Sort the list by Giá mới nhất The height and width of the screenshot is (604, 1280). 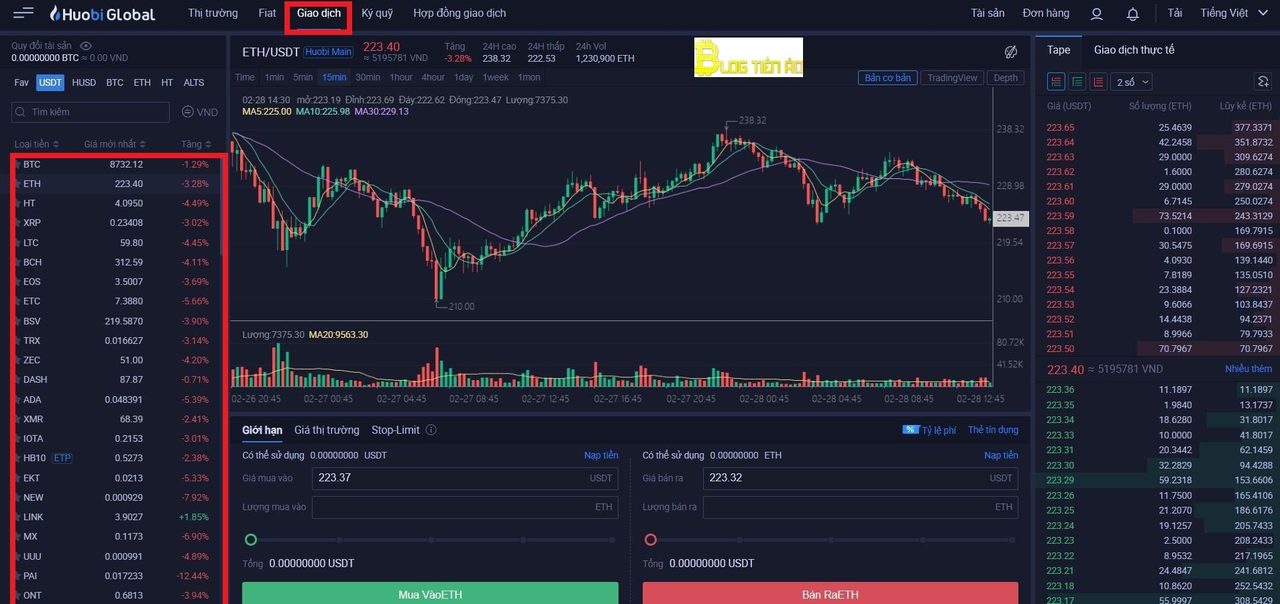coord(115,144)
